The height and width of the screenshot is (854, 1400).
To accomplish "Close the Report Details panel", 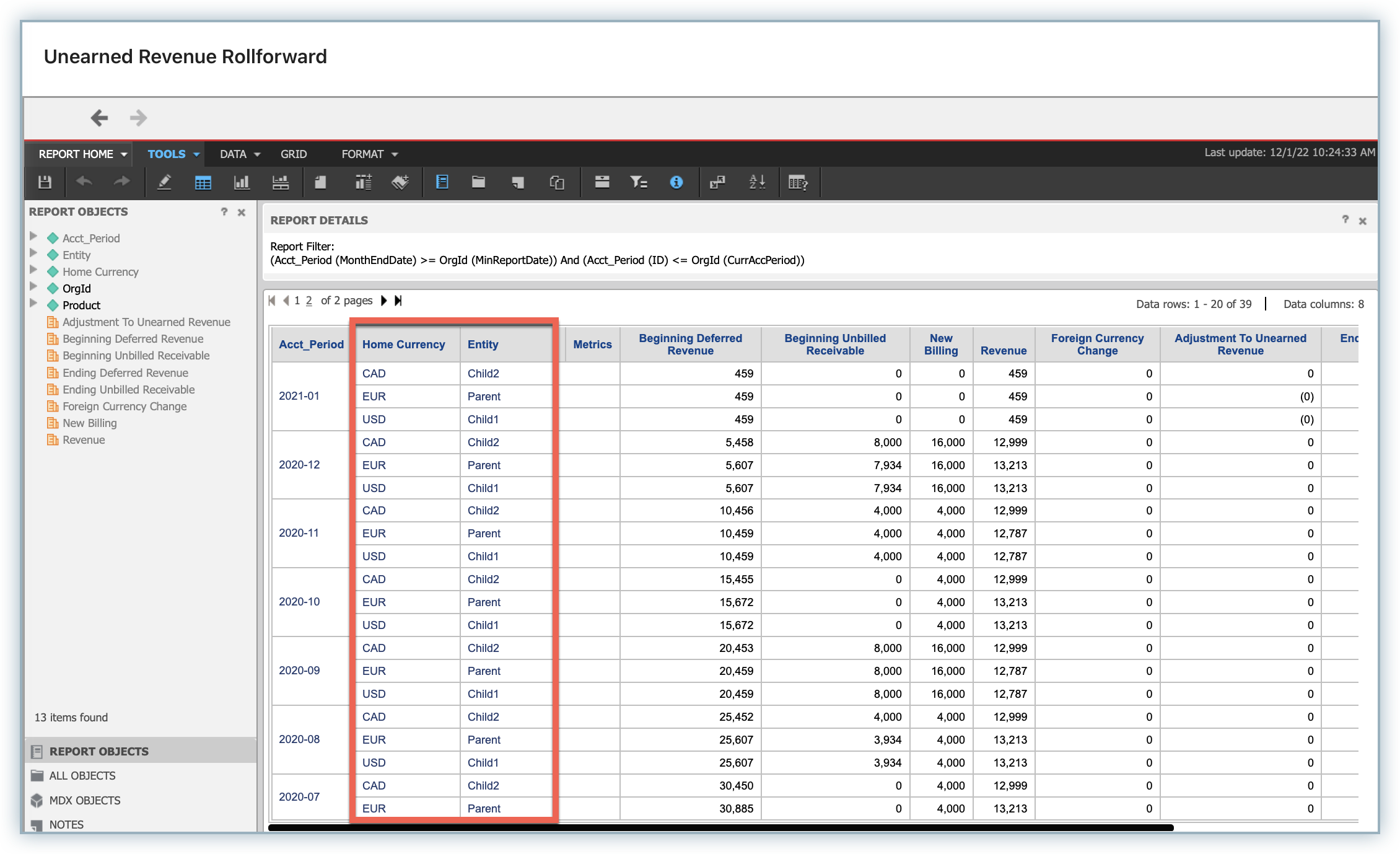I will (x=1363, y=221).
